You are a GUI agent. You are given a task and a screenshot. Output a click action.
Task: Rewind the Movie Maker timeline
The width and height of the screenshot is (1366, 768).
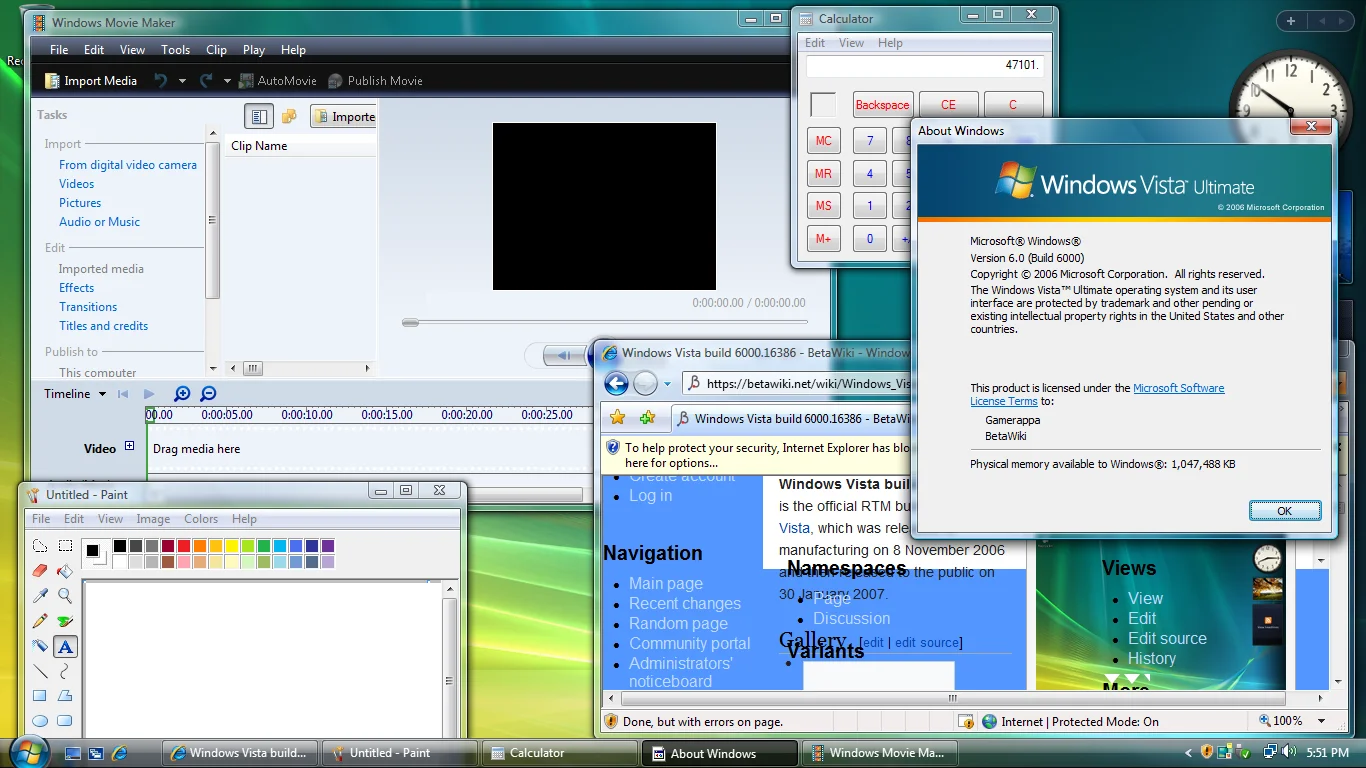(x=123, y=394)
